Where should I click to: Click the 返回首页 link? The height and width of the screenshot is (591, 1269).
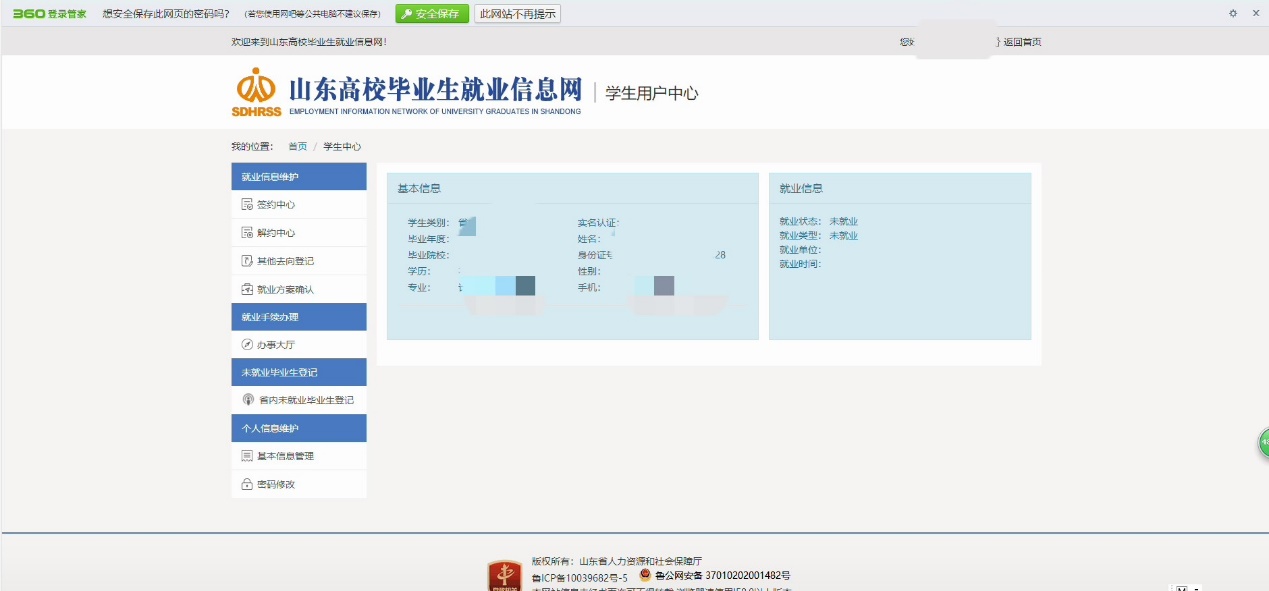(1022, 42)
